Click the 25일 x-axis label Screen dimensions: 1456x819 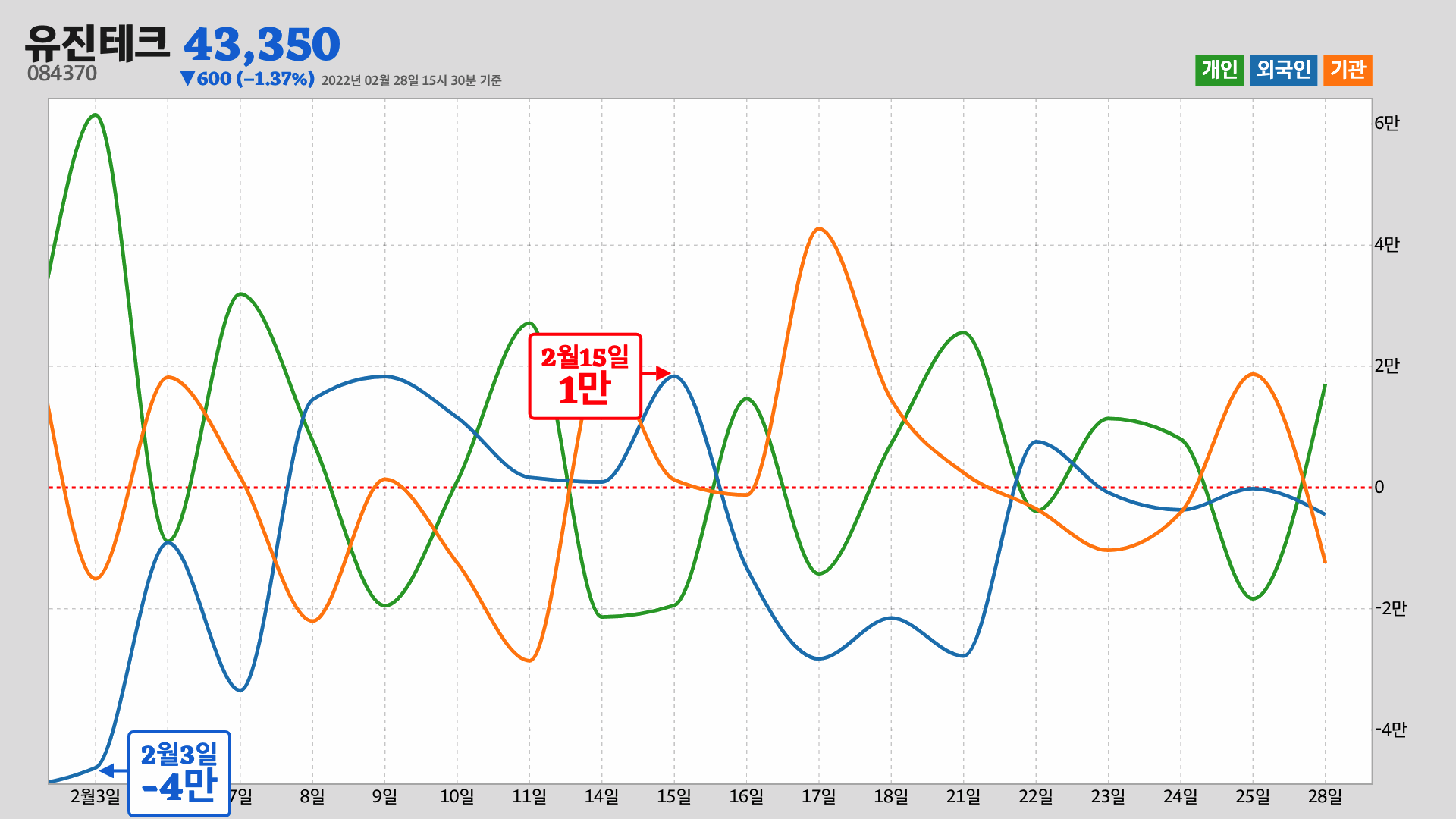[x=1253, y=796]
